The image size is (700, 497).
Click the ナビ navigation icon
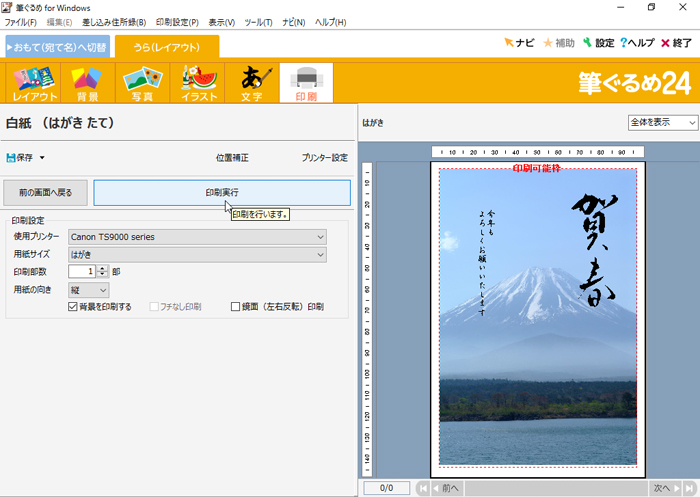pos(519,43)
